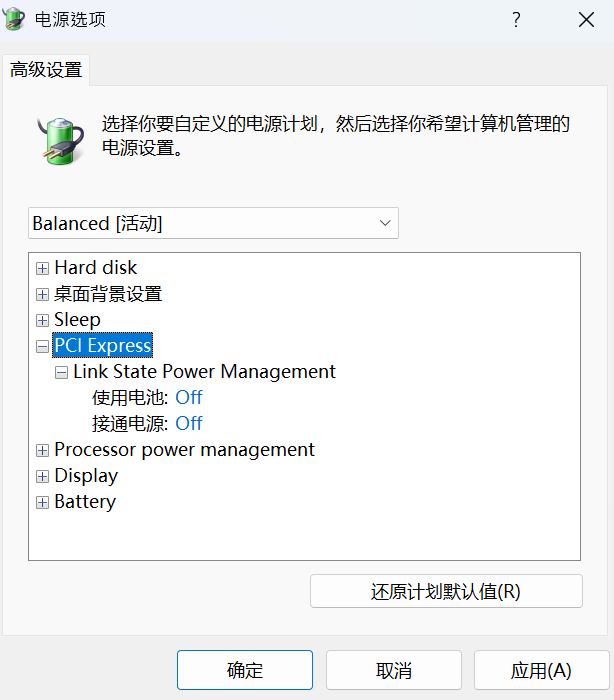Select the 高级设置 tab
The width and height of the screenshot is (614, 700).
(x=46, y=70)
